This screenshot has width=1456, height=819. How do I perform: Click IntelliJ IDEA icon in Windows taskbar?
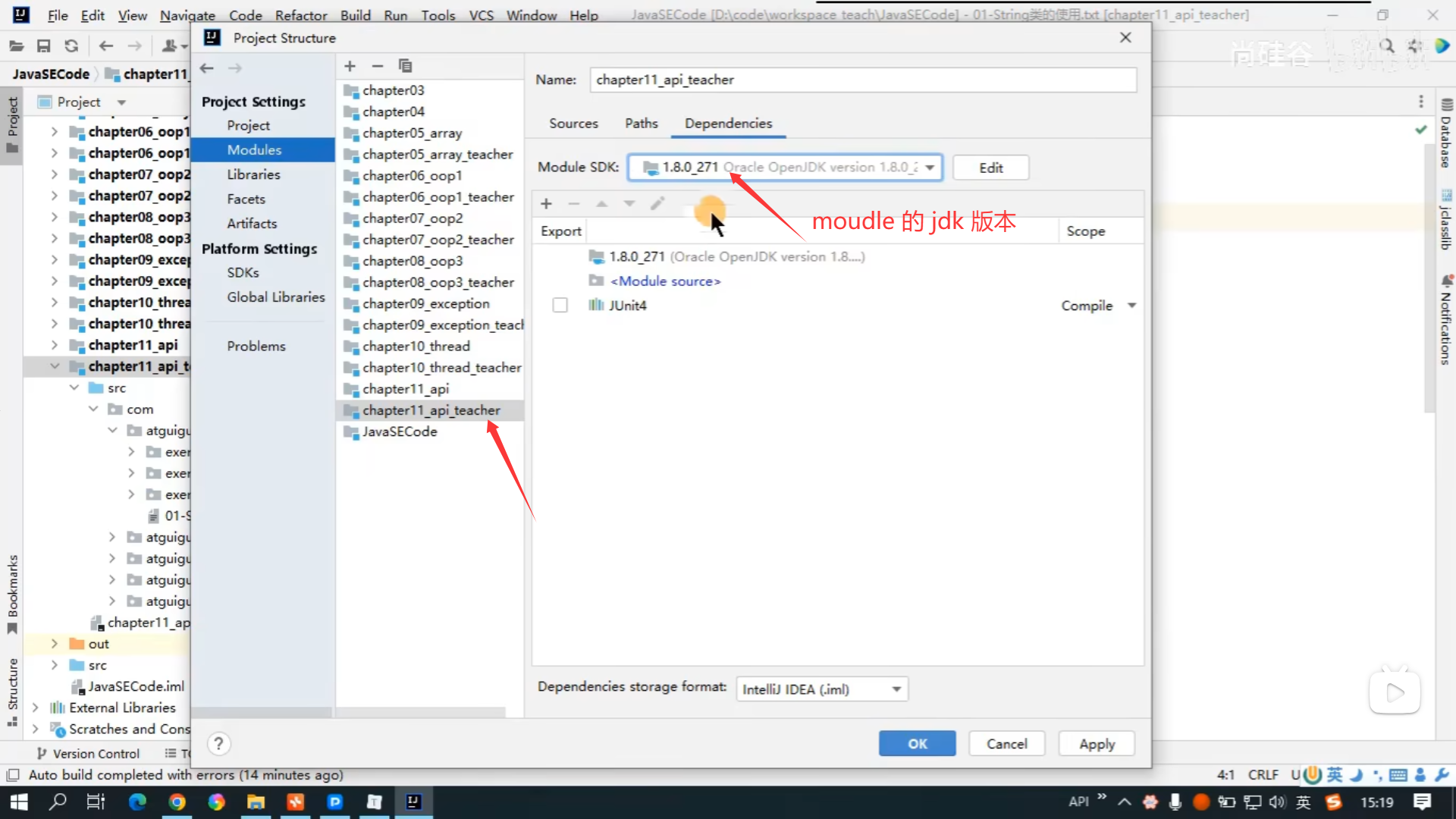click(x=413, y=802)
